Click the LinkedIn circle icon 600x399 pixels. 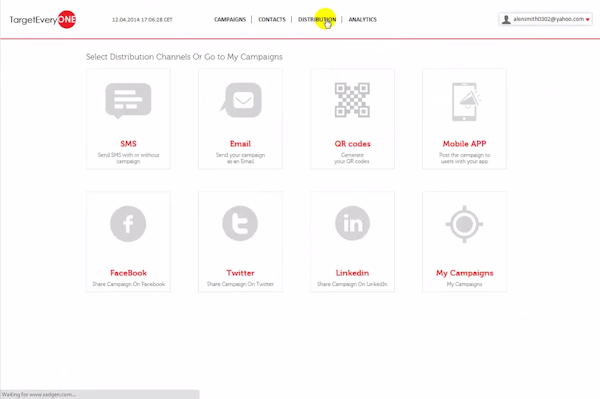[x=352, y=223]
